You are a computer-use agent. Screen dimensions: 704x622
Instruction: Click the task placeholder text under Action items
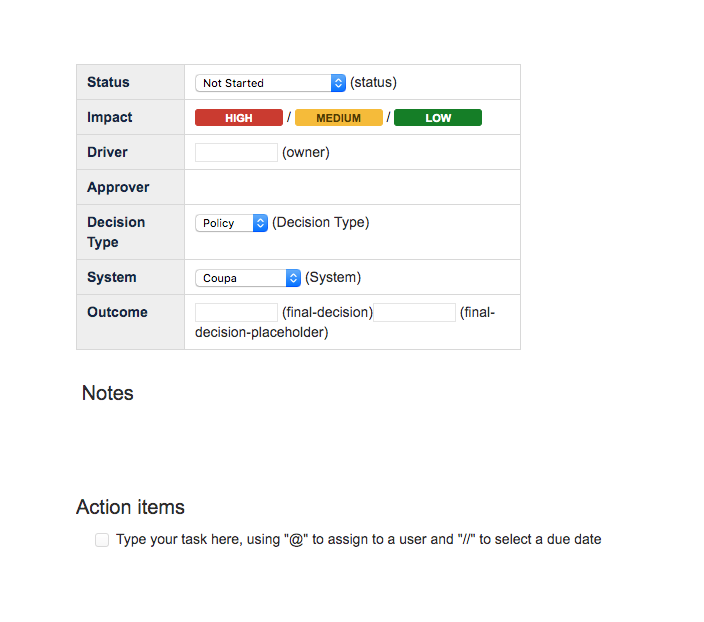[x=358, y=539]
